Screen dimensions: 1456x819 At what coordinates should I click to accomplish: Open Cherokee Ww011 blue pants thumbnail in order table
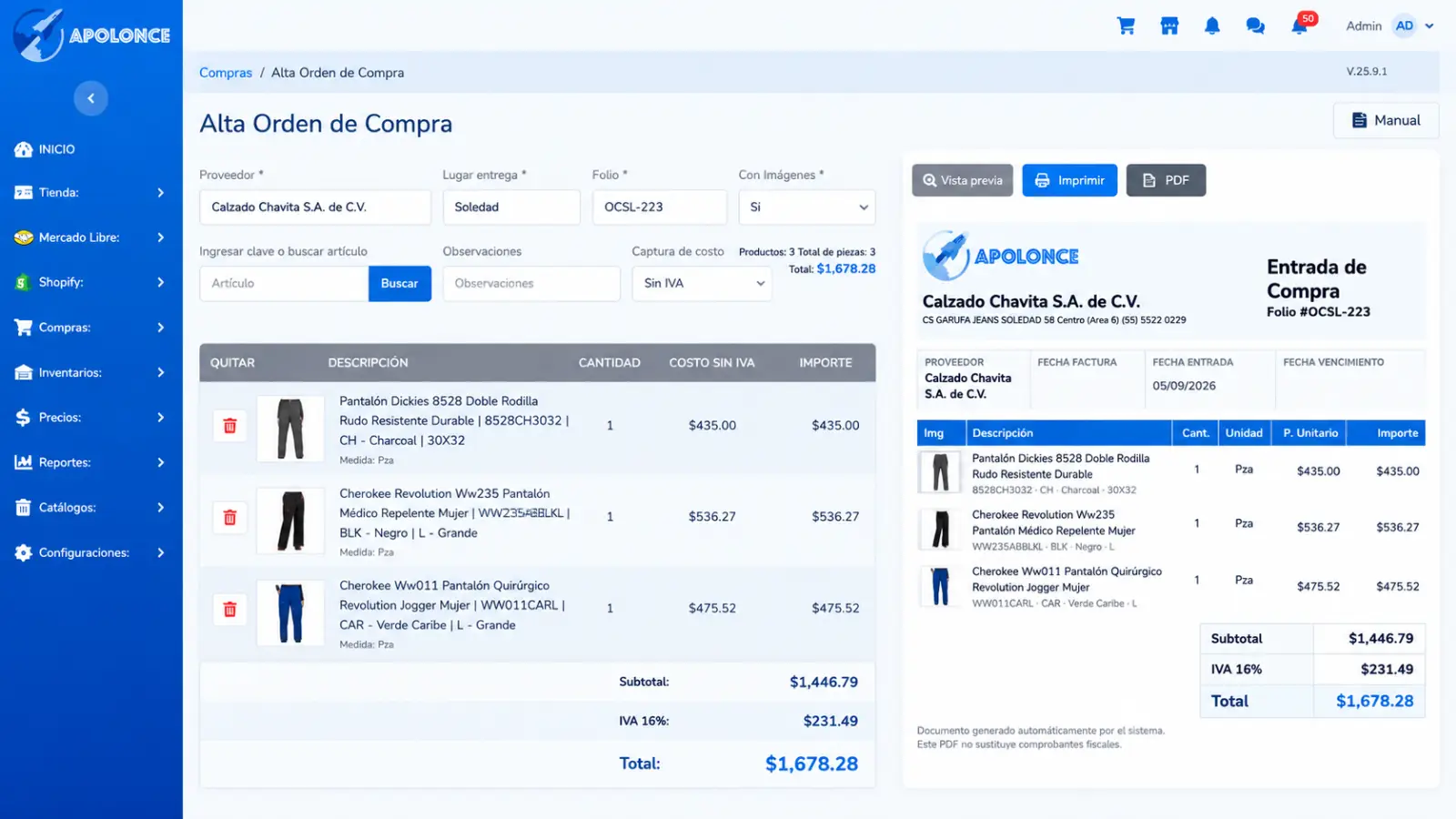point(290,612)
